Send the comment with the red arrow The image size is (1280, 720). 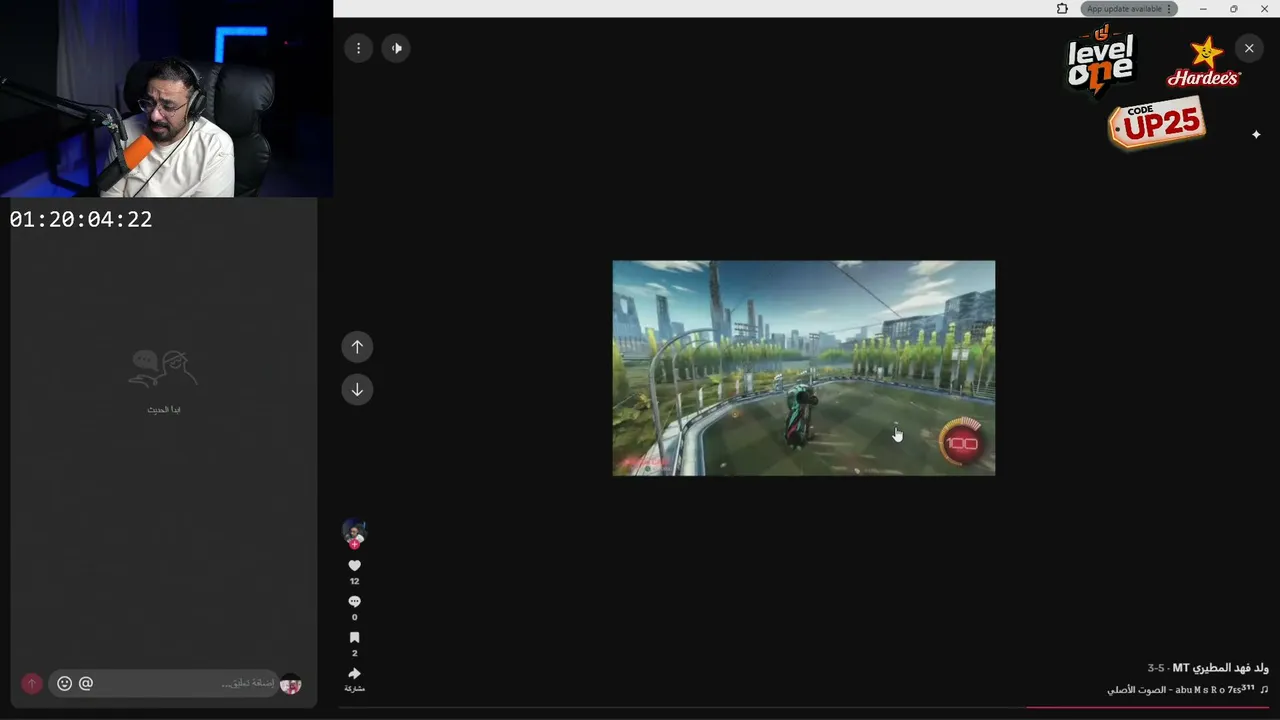point(32,684)
